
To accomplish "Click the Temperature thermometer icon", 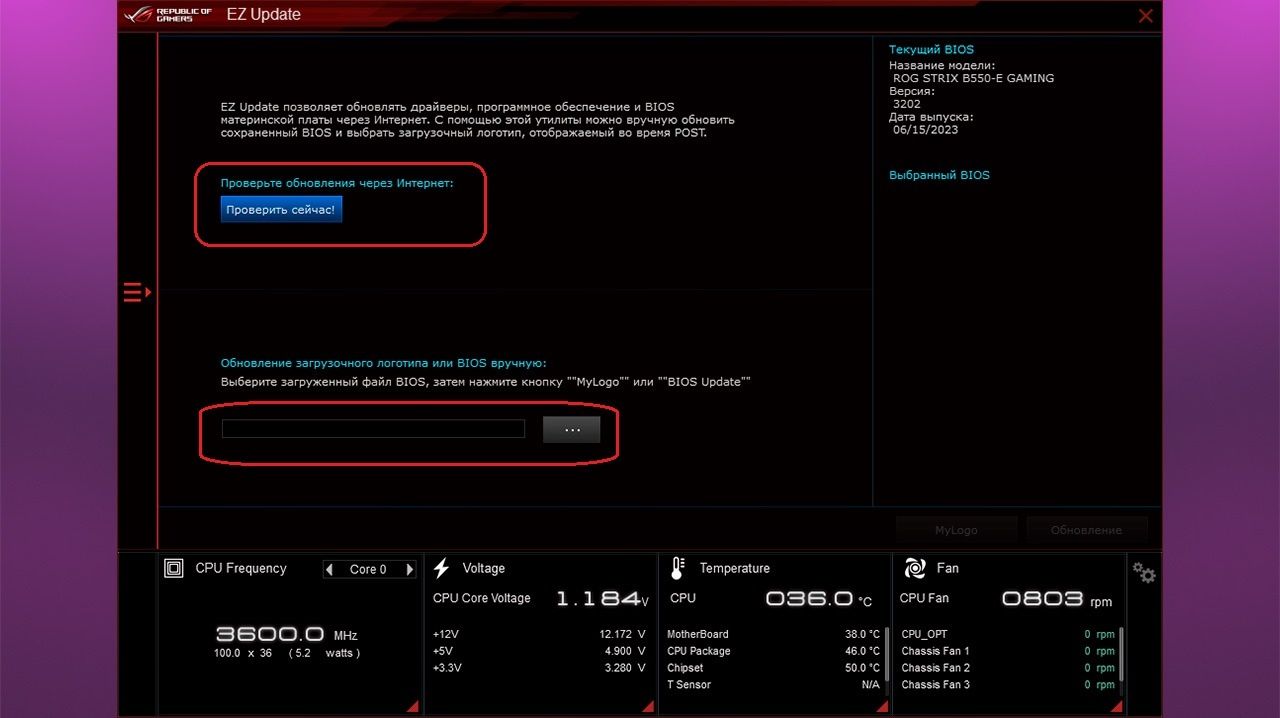I will [677, 569].
